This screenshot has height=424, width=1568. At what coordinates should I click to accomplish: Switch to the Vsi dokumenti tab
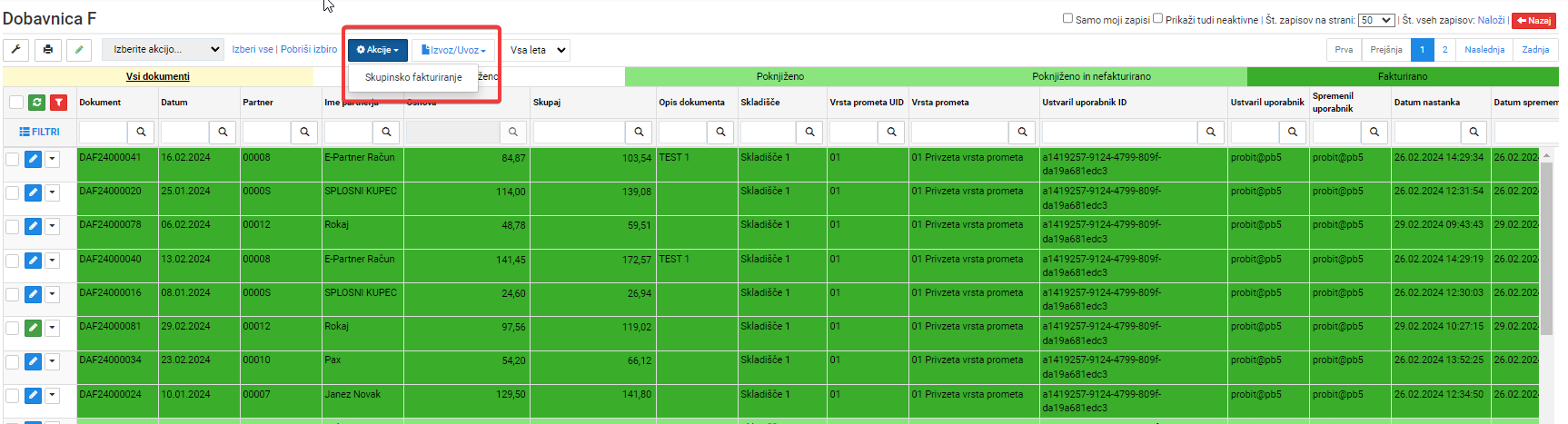158,76
